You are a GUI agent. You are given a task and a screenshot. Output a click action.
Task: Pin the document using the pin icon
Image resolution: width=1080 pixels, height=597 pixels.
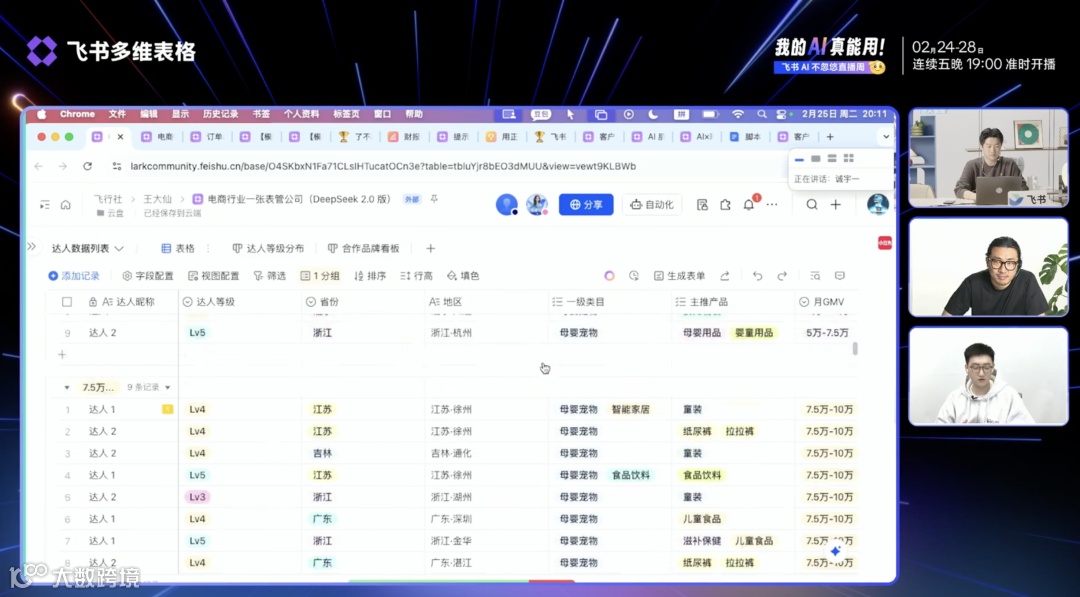pos(434,199)
